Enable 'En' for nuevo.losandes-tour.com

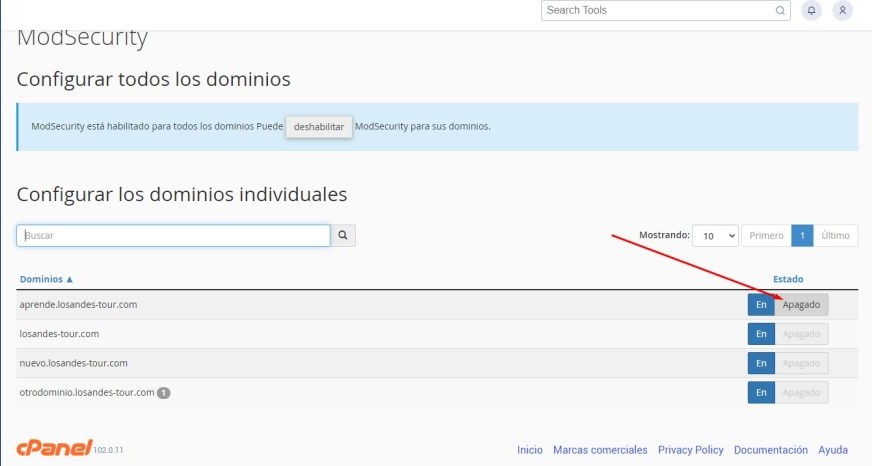[x=760, y=363]
